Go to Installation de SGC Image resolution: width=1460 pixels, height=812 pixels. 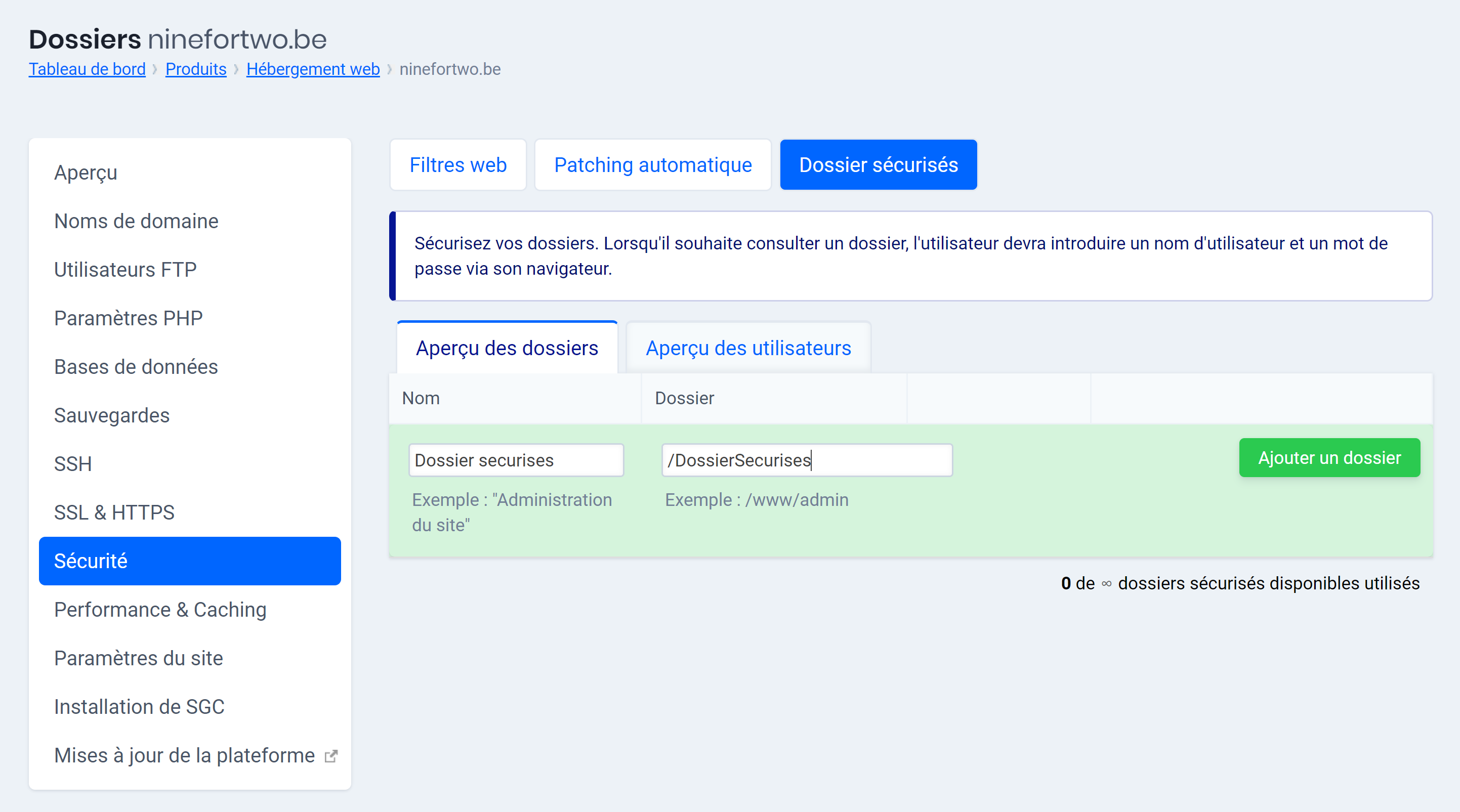(139, 707)
